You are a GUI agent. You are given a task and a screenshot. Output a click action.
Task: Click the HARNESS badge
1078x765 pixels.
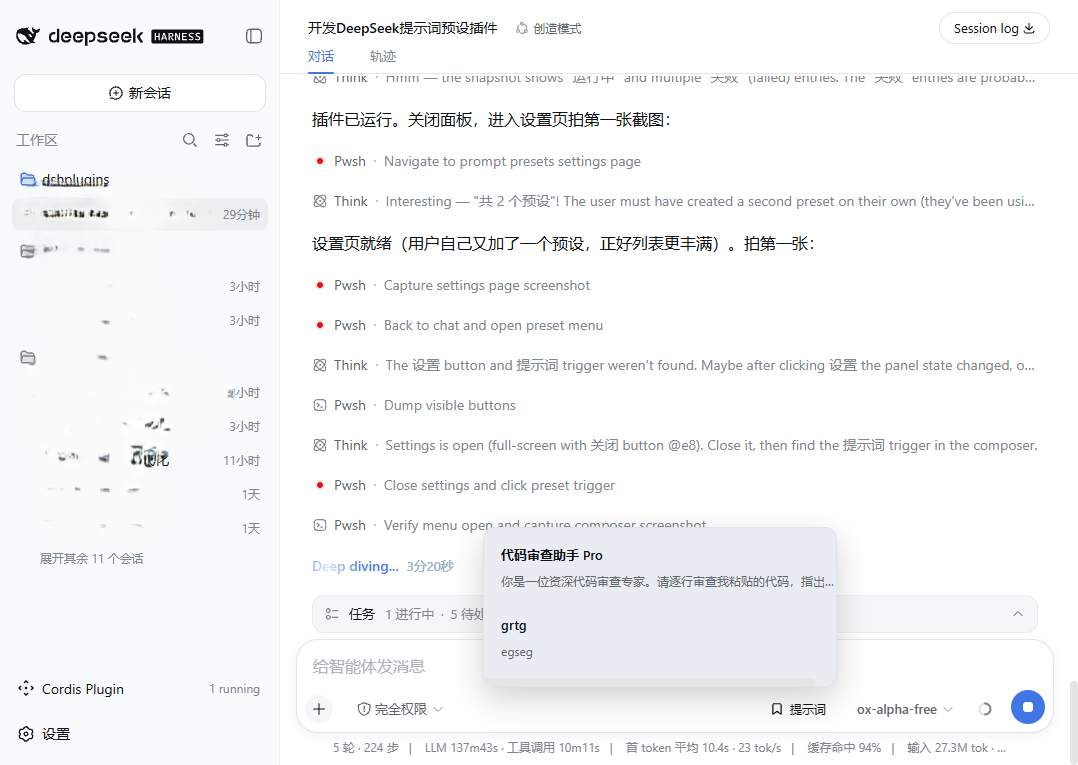click(x=177, y=36)
